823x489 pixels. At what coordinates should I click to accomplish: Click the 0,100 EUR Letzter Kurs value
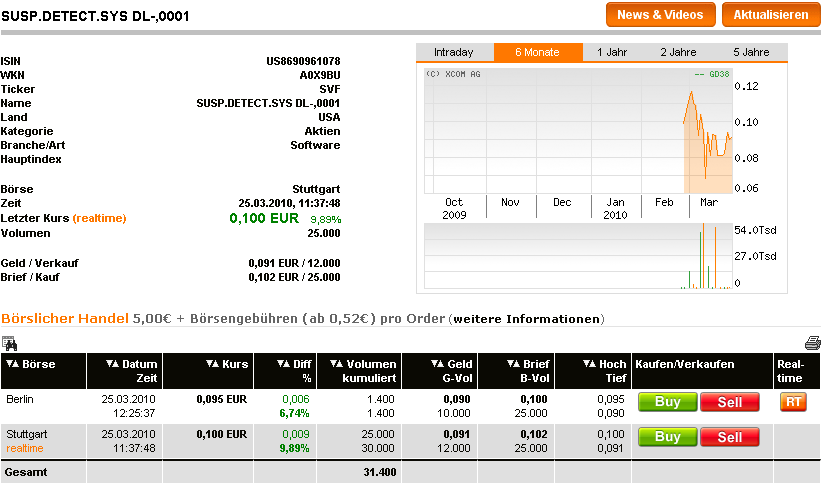264,218
